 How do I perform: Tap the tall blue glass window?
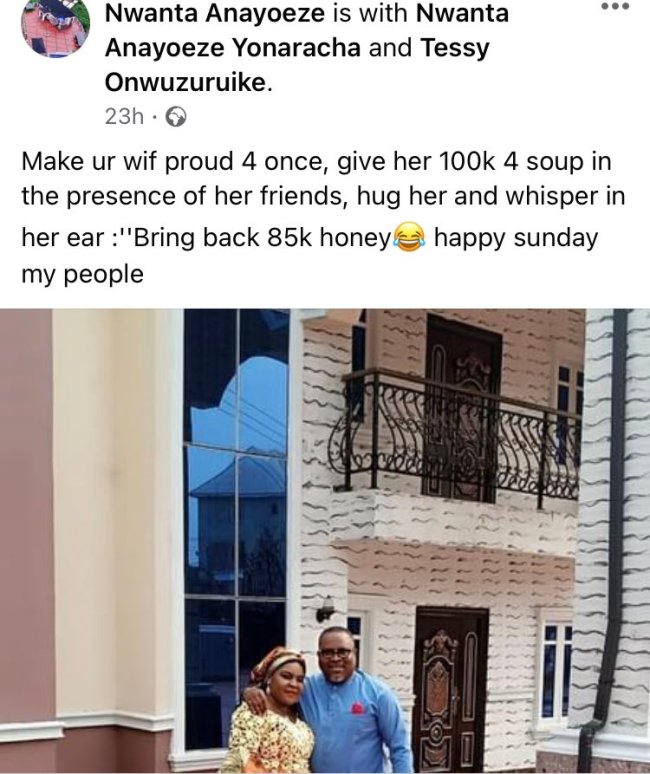point(236,528)
